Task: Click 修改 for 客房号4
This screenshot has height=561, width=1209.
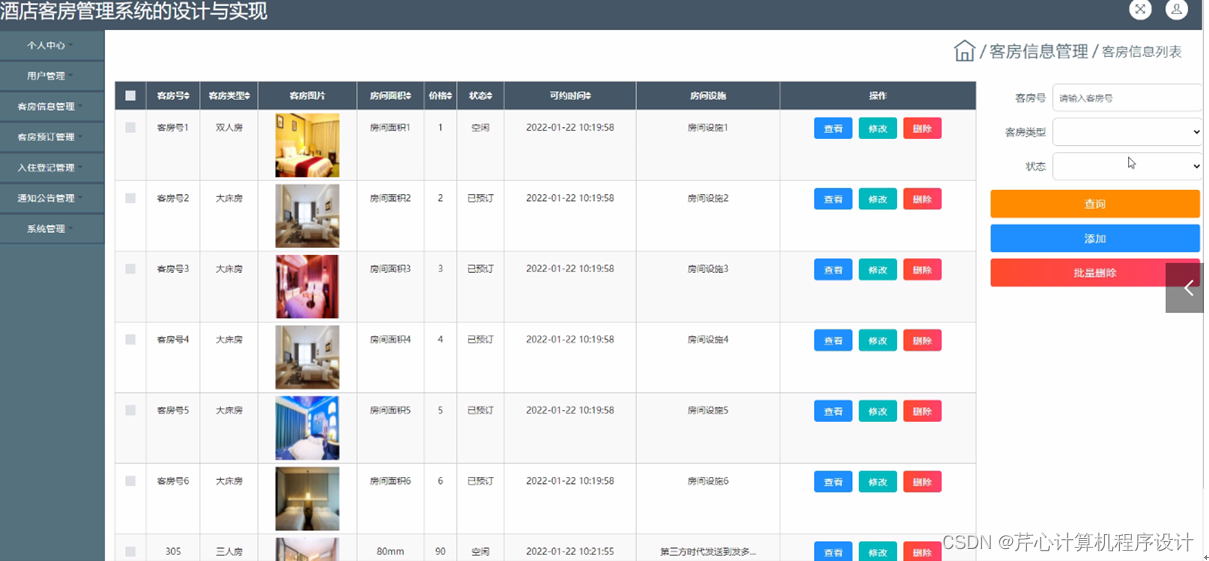Action: point(878,340)
